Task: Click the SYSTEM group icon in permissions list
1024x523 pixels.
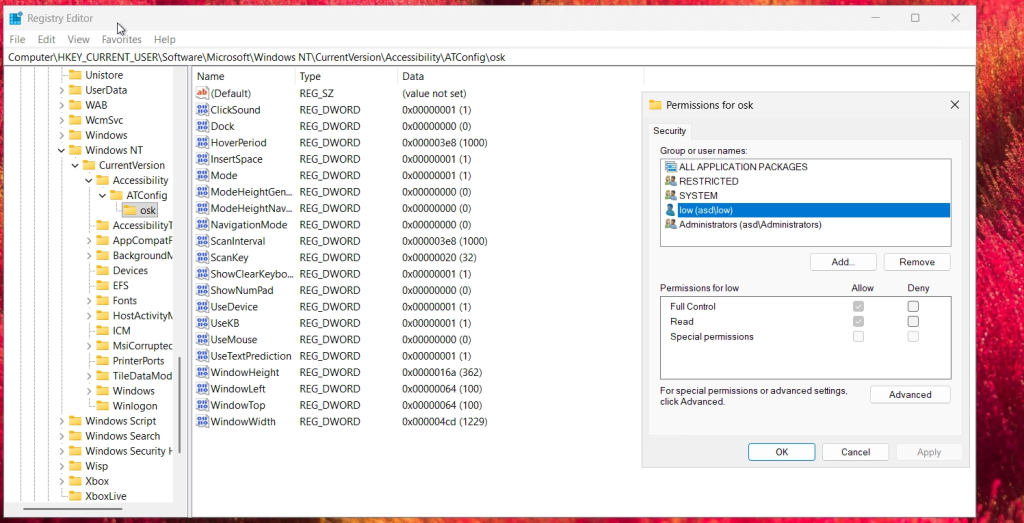Action: [x=670, y=196]
